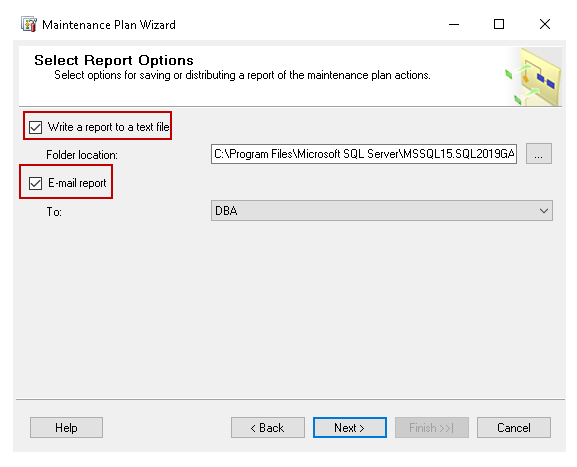The width and height of the screenshot is (577, 467).
Task: Expand the To recipient dropdown arrow
Action: pos(544,211)
